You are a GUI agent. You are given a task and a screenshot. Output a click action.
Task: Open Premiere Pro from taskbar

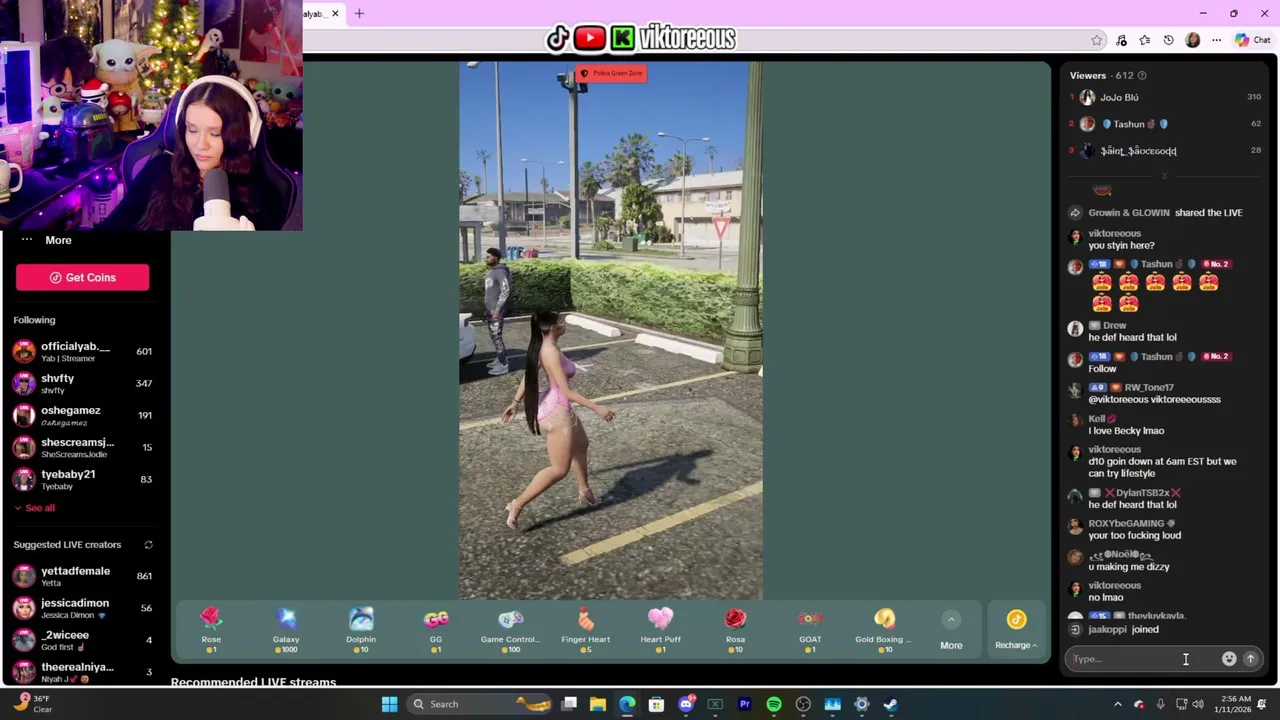744,704
